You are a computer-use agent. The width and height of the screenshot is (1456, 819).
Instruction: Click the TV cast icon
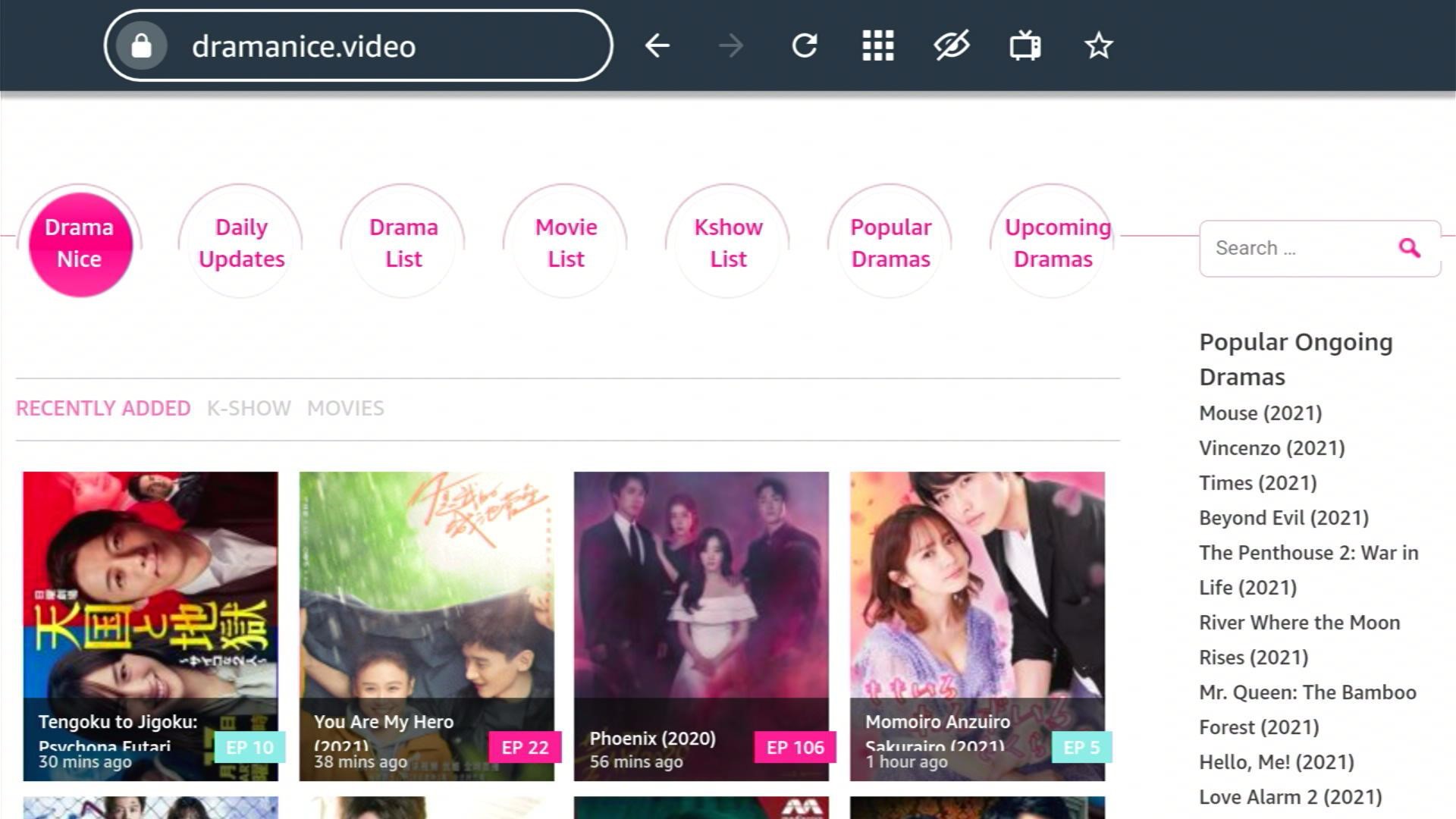click(1025, 46)
